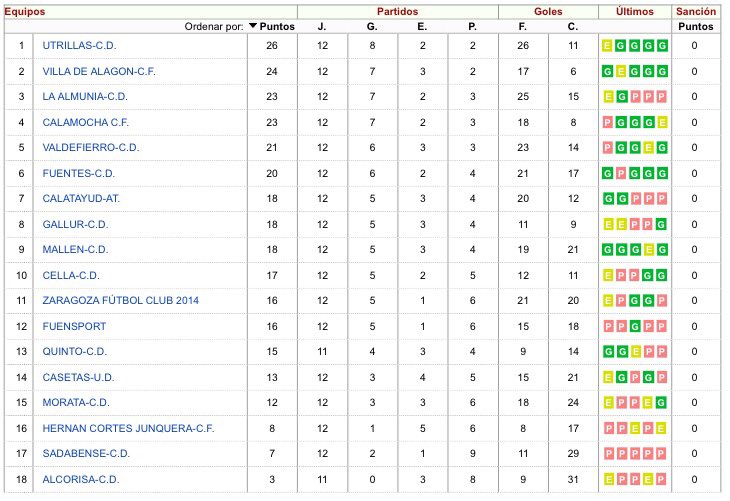The width and height of the screenshot is (730, 501).
Task: Click the Sanción header
Action: (696, 12)
